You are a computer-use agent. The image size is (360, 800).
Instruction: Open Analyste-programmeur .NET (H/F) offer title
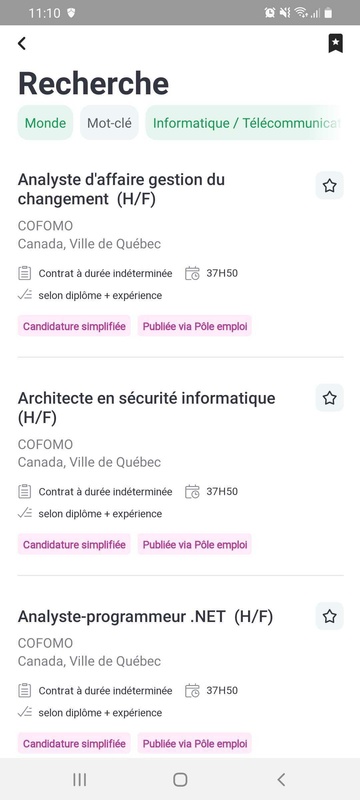point(145,616)
